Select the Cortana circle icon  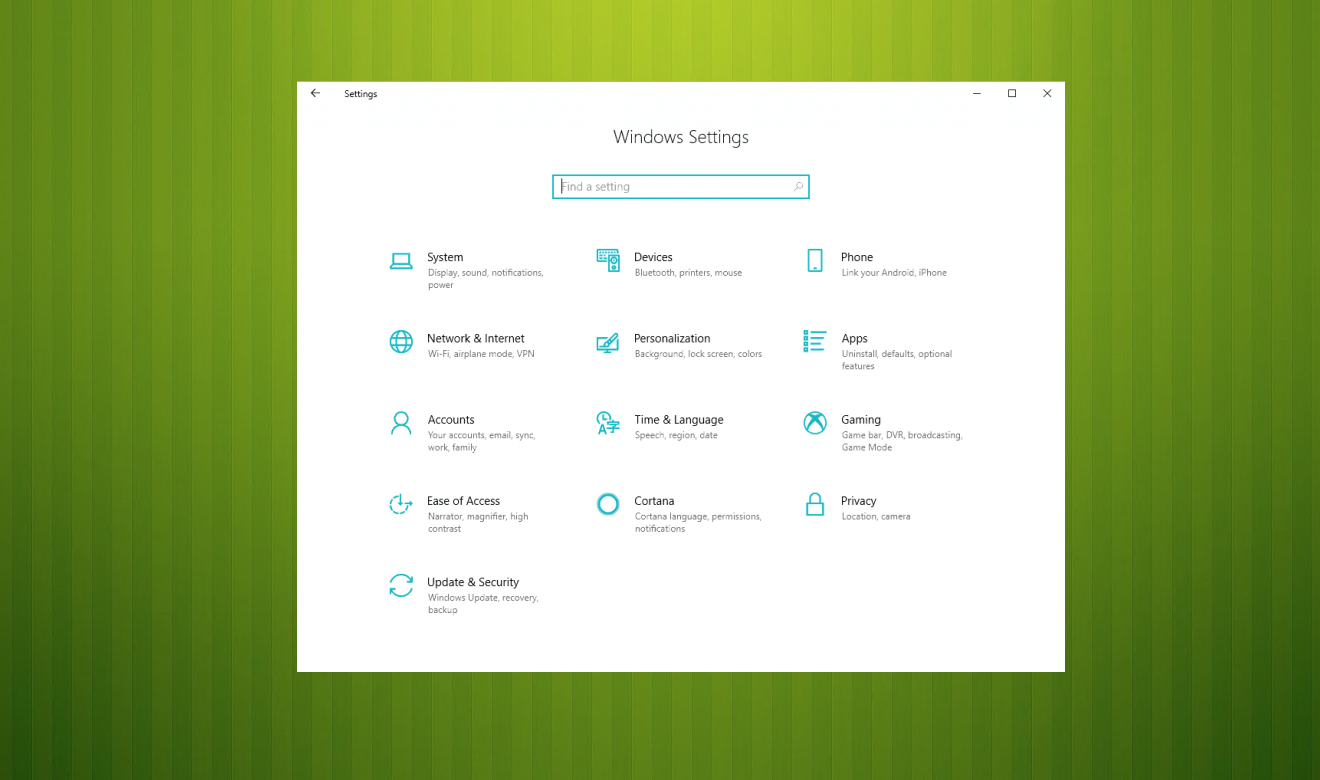point(608,504)
